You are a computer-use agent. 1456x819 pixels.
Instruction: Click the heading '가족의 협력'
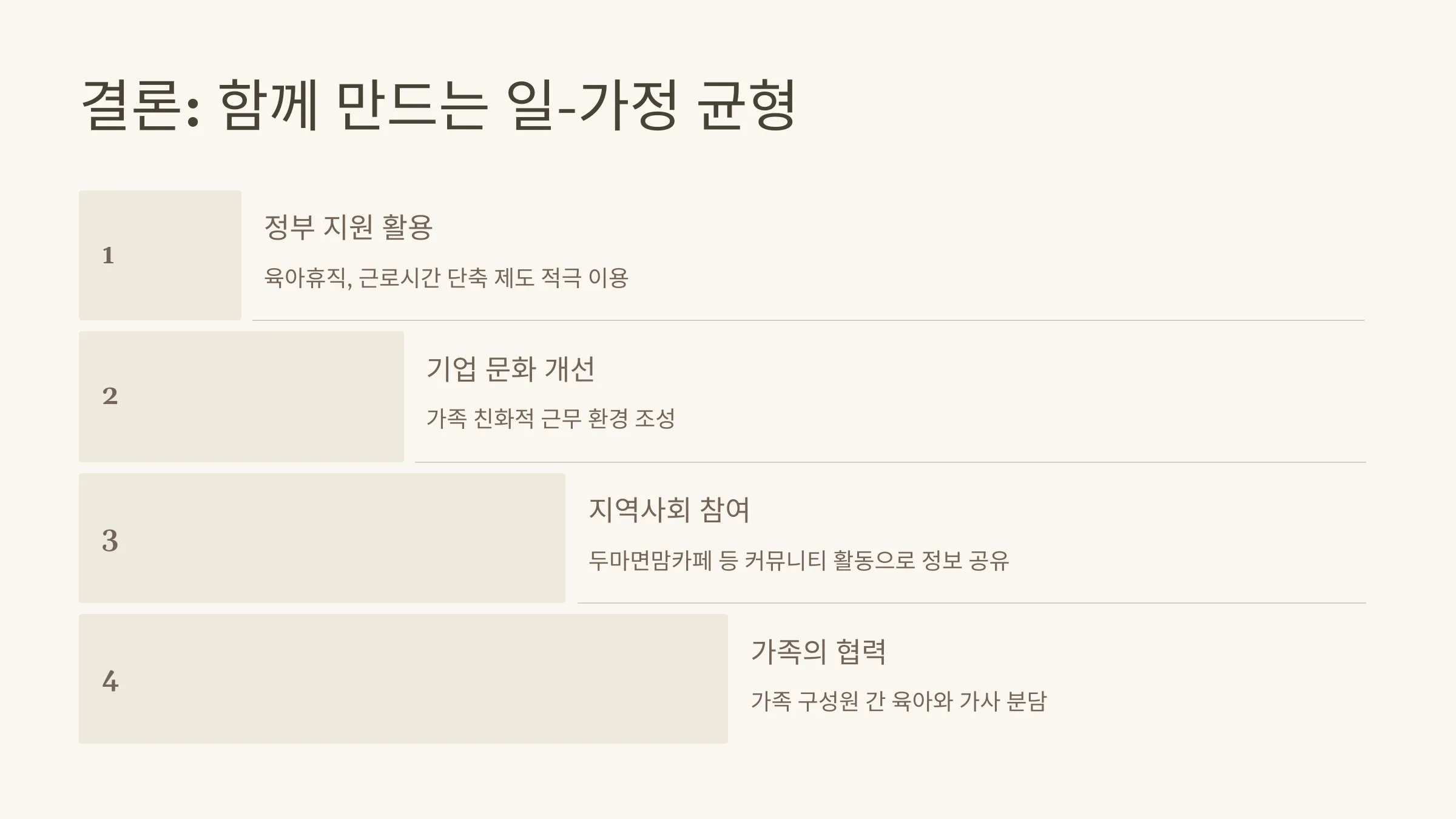click(x=818, y=651)
